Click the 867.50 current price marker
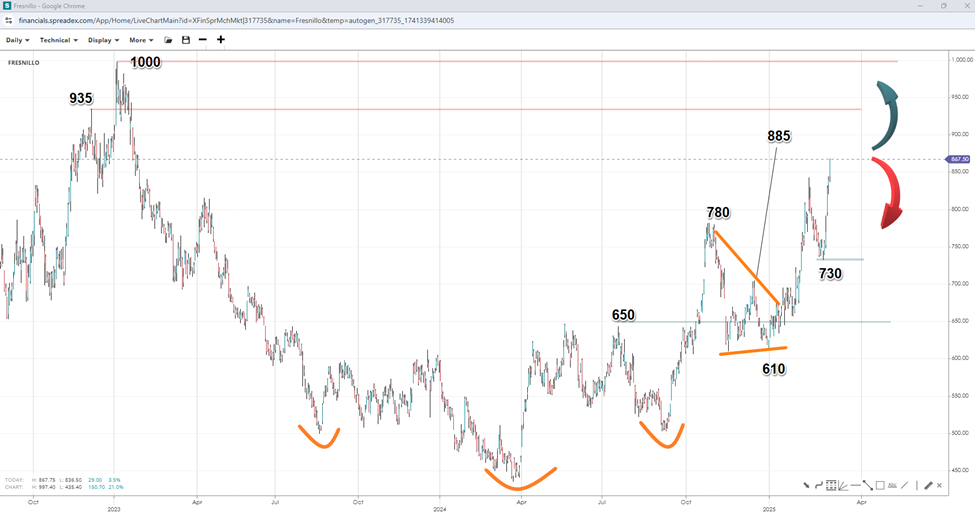This screenshot has width=975, height=521. click(x=960, y=159)
